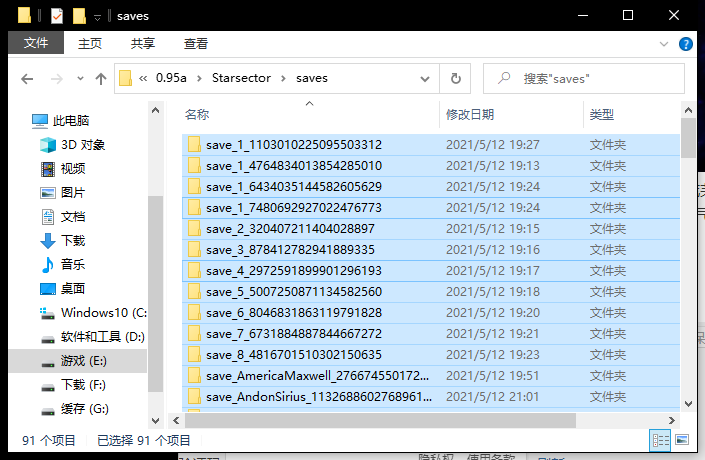
Task: Click the Starsector breadcrumb in address bar
Action: click(x=241, y=78)
